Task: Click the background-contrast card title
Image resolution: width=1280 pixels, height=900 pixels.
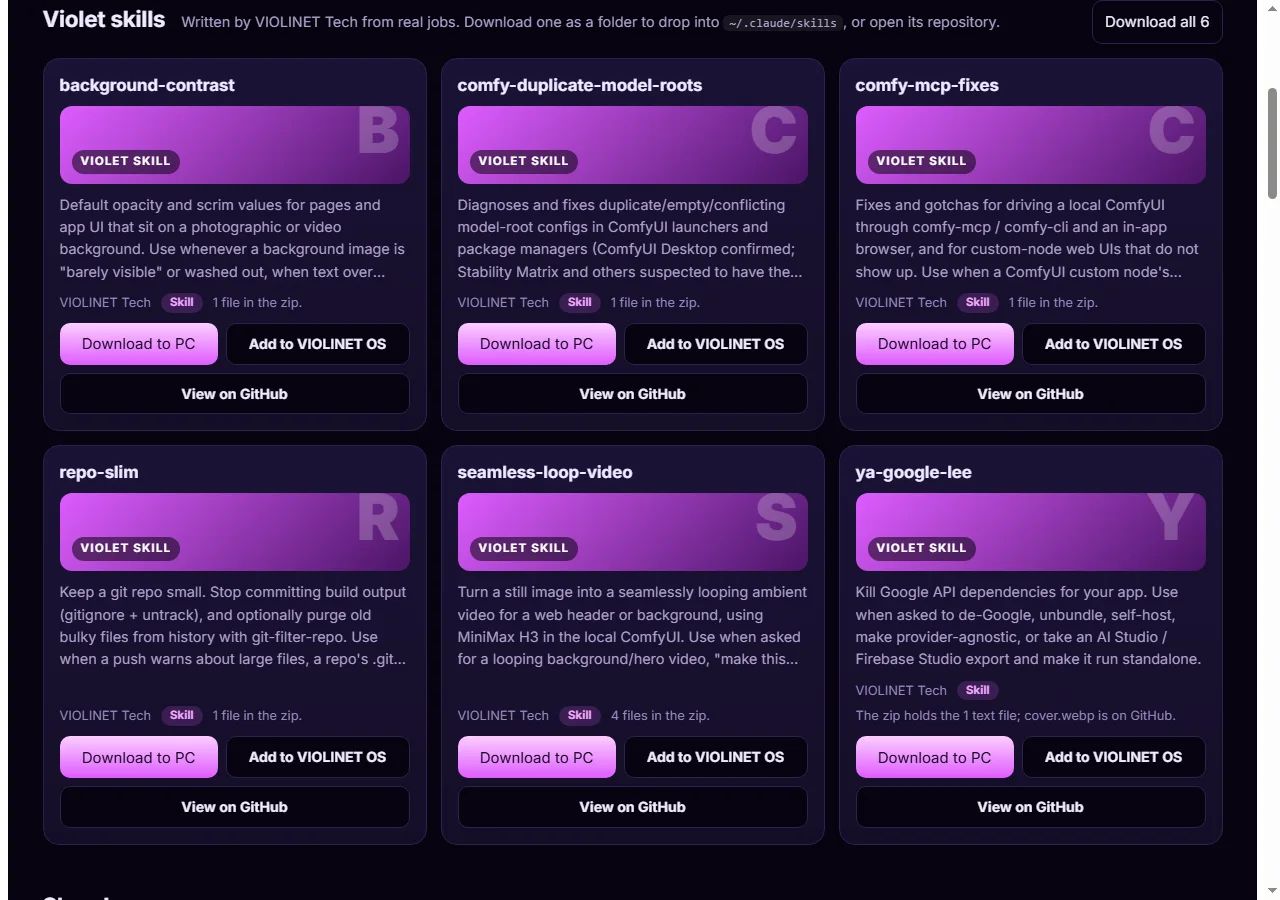Action: point(147,85)
